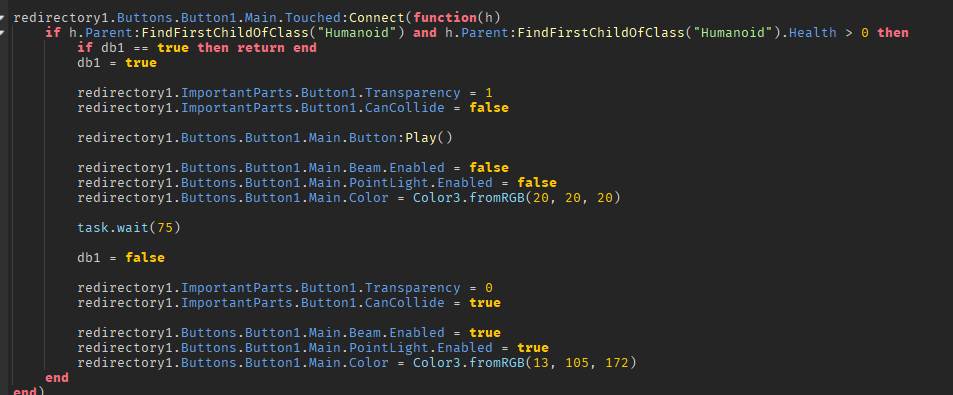Click Beam.Enabled = true line
This screenshot has width=953, height=395.
click(289, 333)
